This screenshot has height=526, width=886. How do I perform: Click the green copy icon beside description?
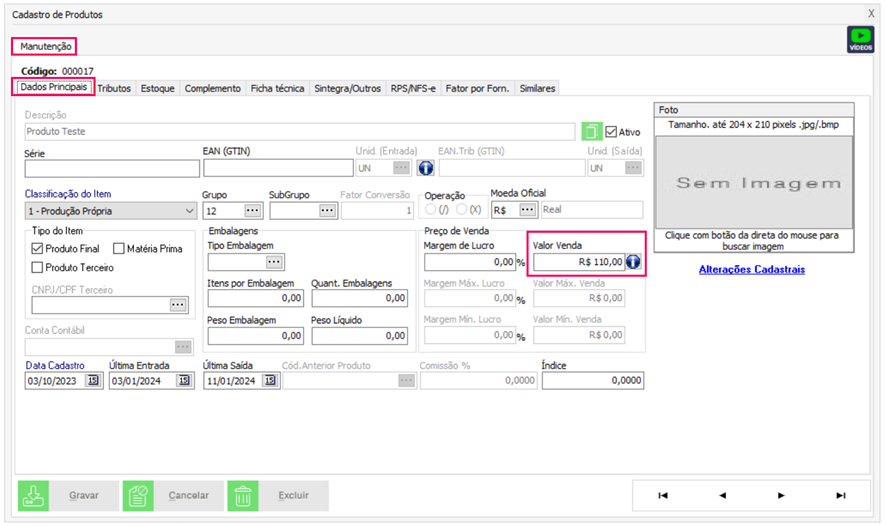(593, 132)
